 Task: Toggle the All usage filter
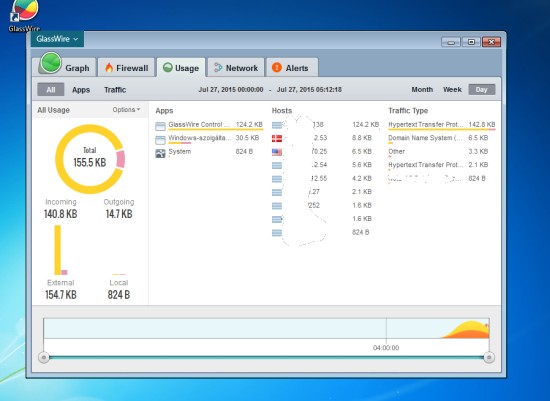click(x=51, y=89)
